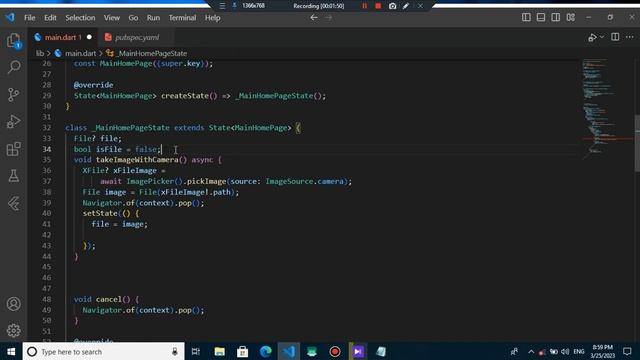
Task: Open the recorder toolbar menu icon
Action: [x=222, y=6]
